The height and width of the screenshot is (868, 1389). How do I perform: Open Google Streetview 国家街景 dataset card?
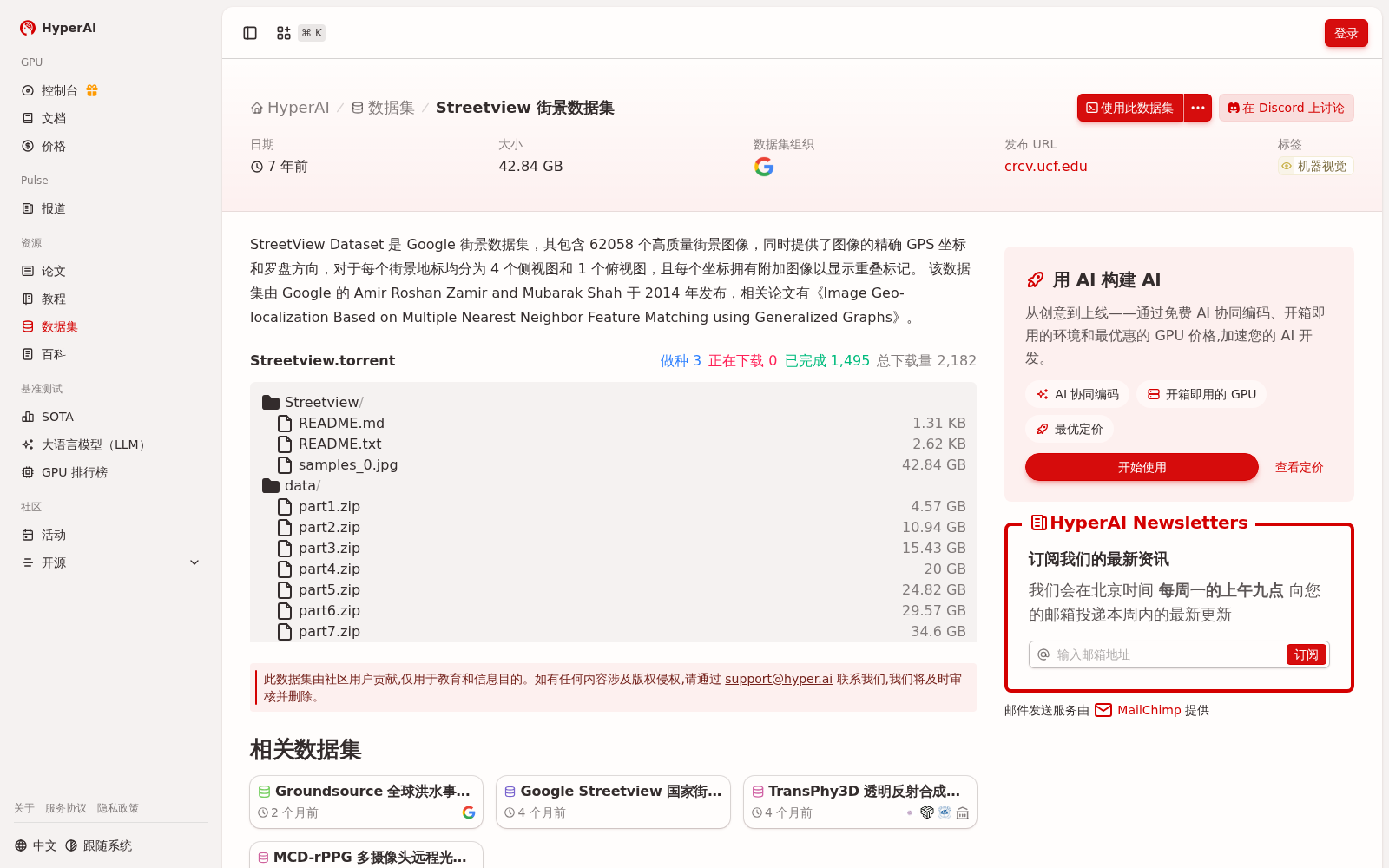point(613,802)
